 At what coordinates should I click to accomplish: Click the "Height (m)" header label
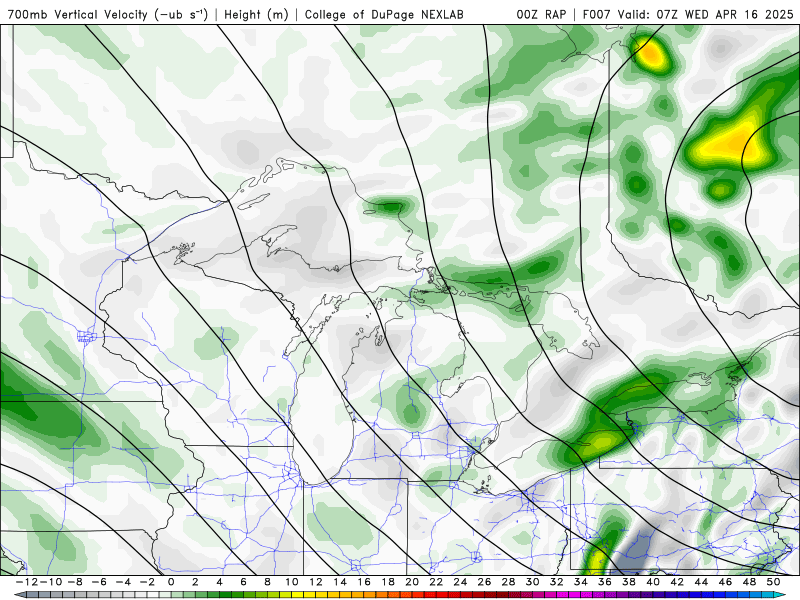click(256, 14)
